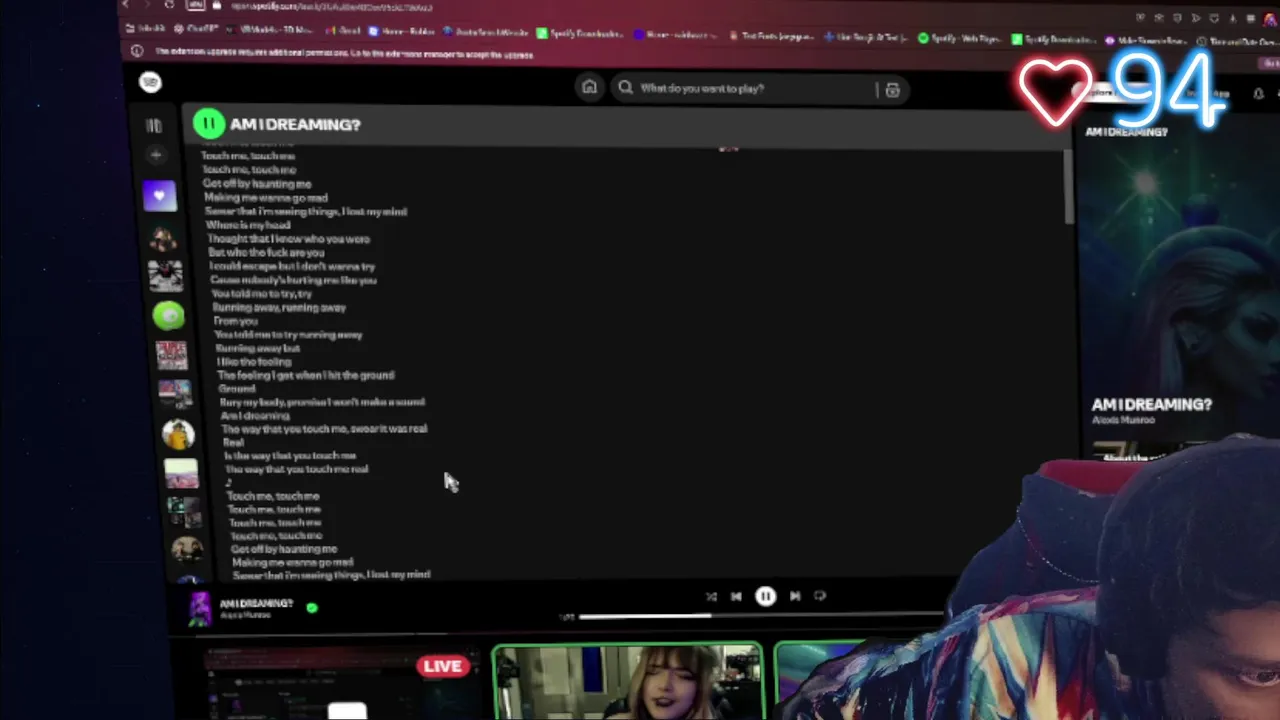
Task: Click the notifications bell icon
Action: tap(1258, 94)
